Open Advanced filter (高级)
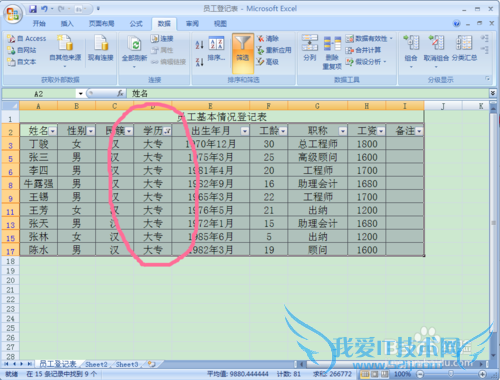The height and width of the screenshot is (380, 500). 268,62
